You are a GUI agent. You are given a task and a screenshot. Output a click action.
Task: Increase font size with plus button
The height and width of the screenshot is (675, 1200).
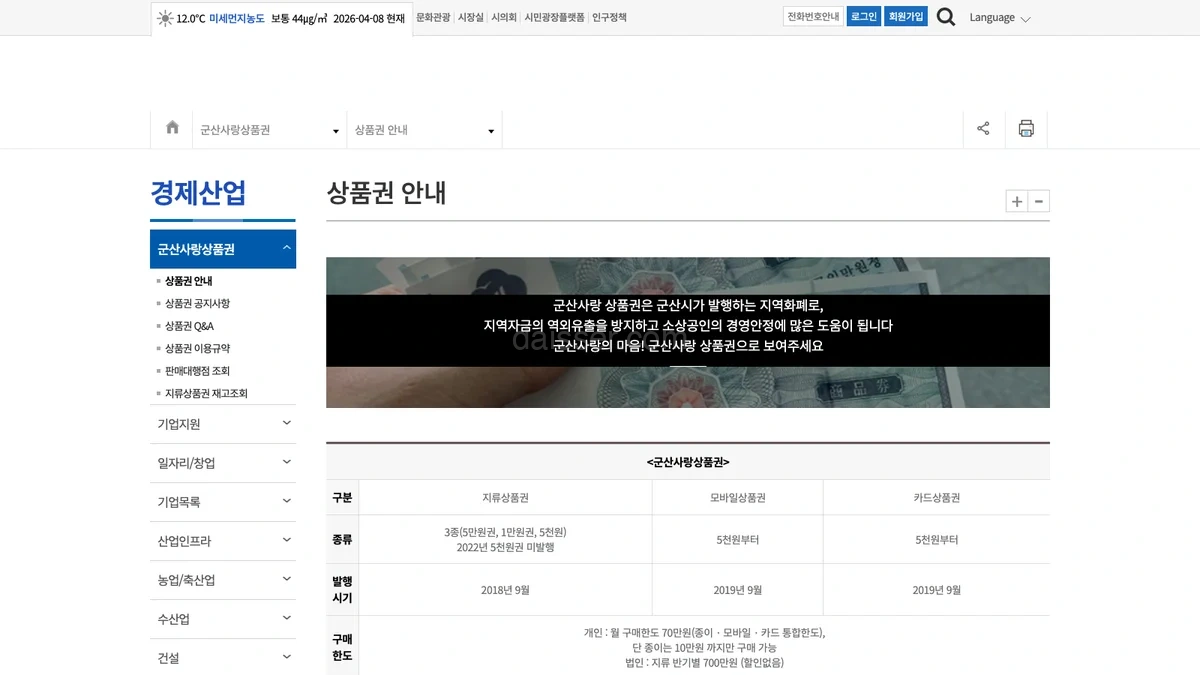pos(1016,201)
